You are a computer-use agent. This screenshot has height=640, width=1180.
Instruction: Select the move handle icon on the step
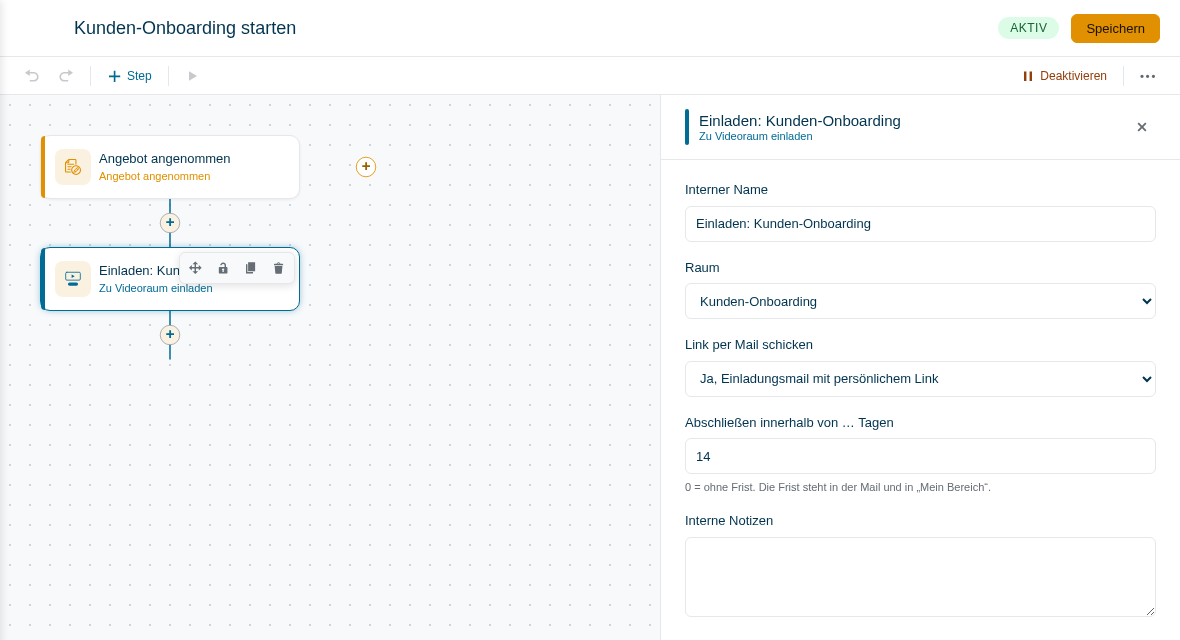point(195,268)
